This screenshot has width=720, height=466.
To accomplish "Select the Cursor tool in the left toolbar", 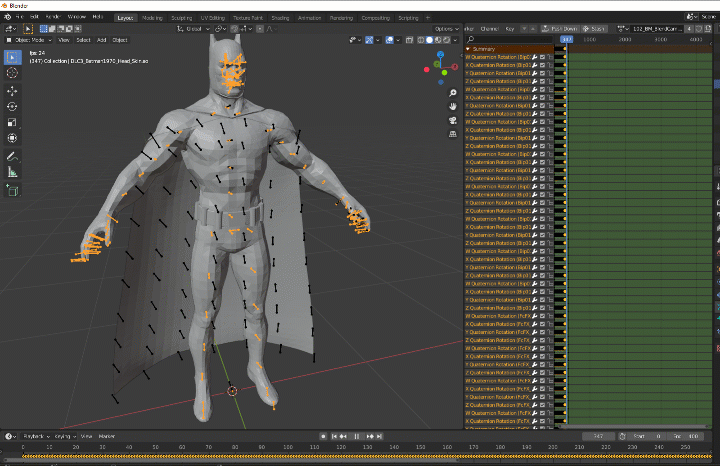I will click(x=13, y=73).
